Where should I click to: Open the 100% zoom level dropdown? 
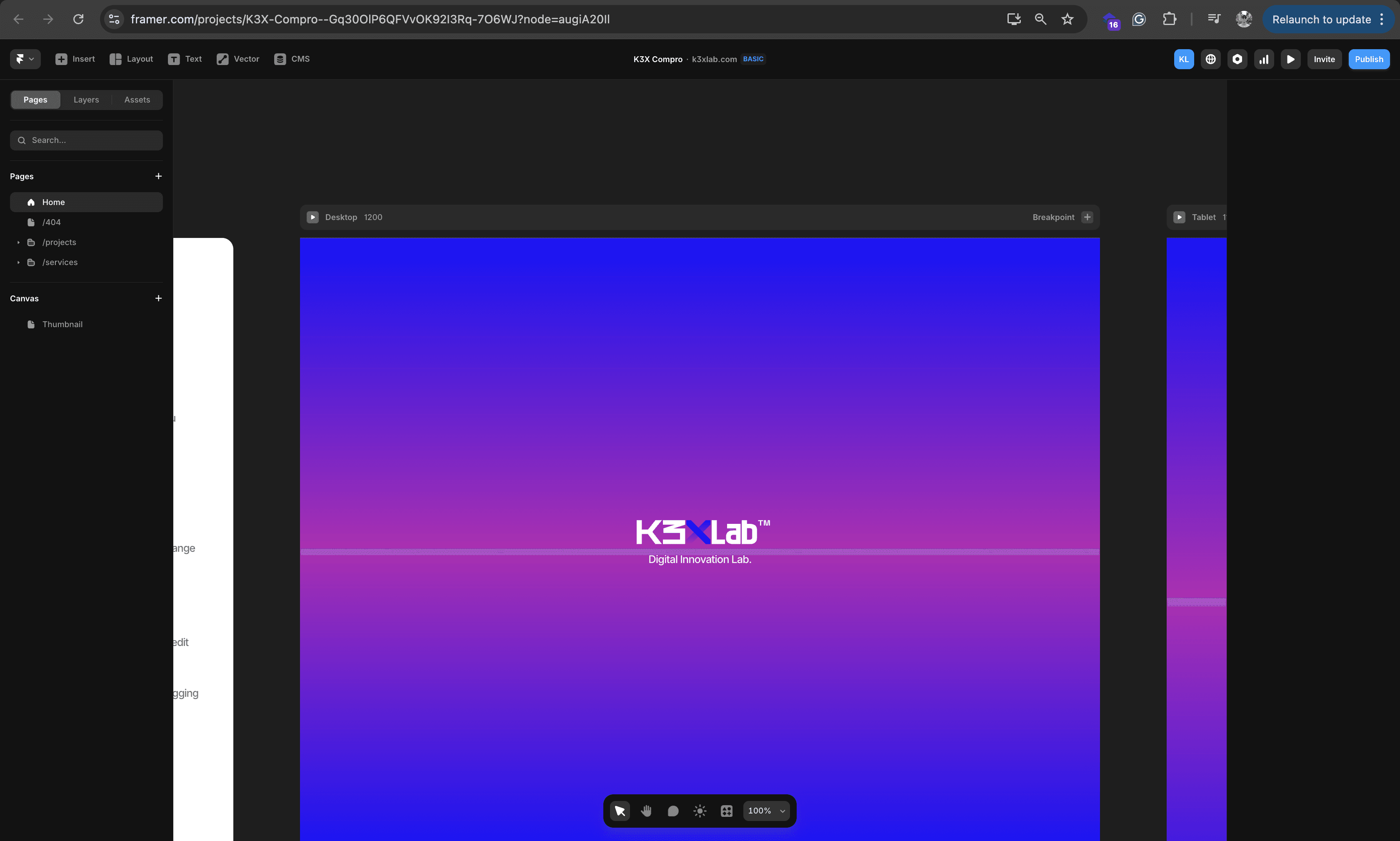766,811
